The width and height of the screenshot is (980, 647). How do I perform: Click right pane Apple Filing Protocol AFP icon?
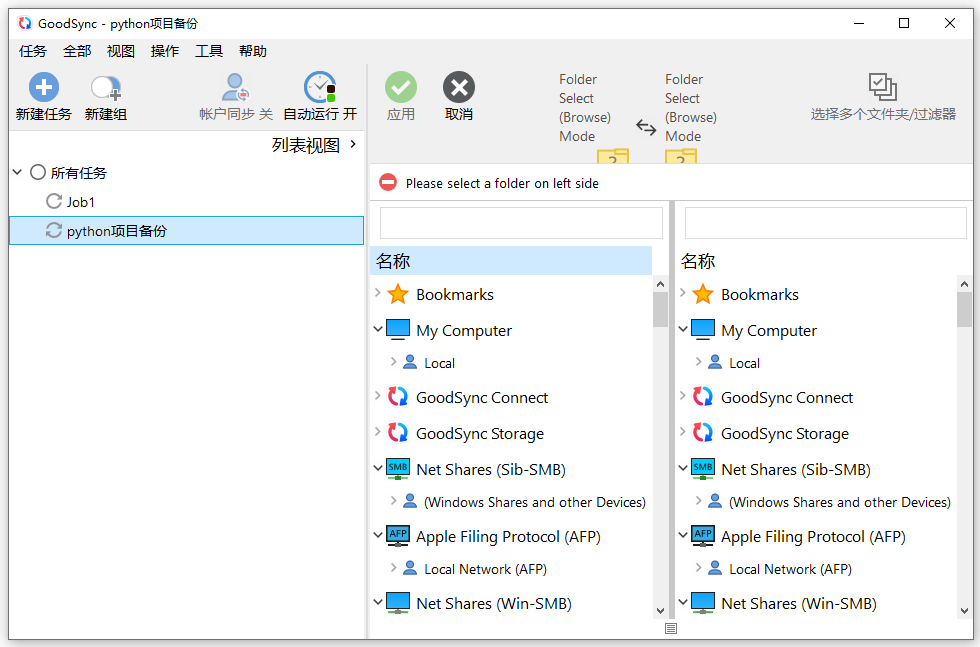[x=703, y=536]
